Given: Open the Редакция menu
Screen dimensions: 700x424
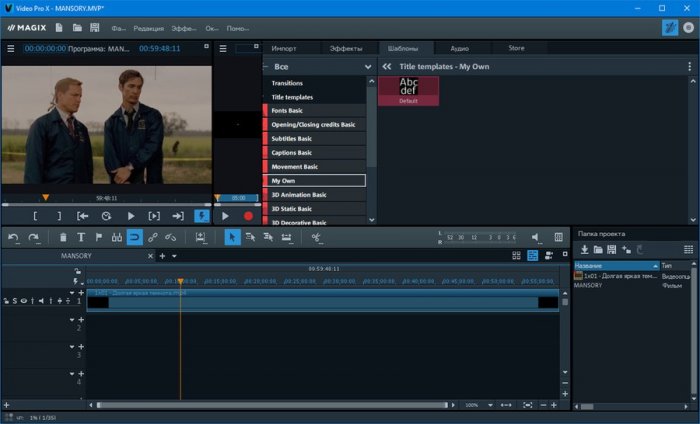Looking at the screenshot, I should (147, 28).
